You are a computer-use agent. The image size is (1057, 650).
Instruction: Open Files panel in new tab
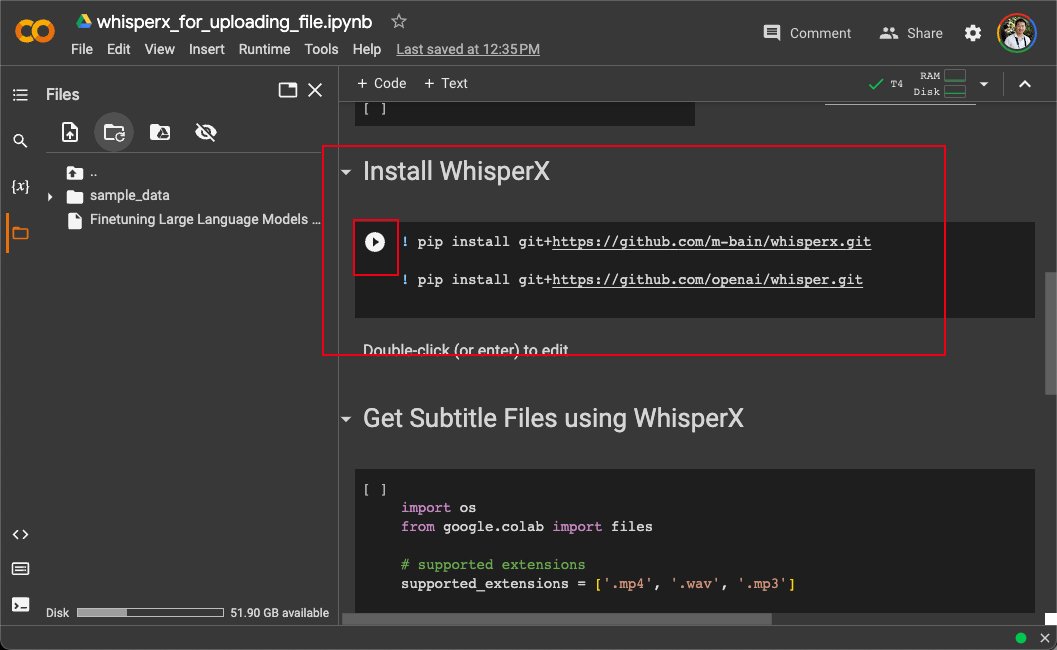288,90
